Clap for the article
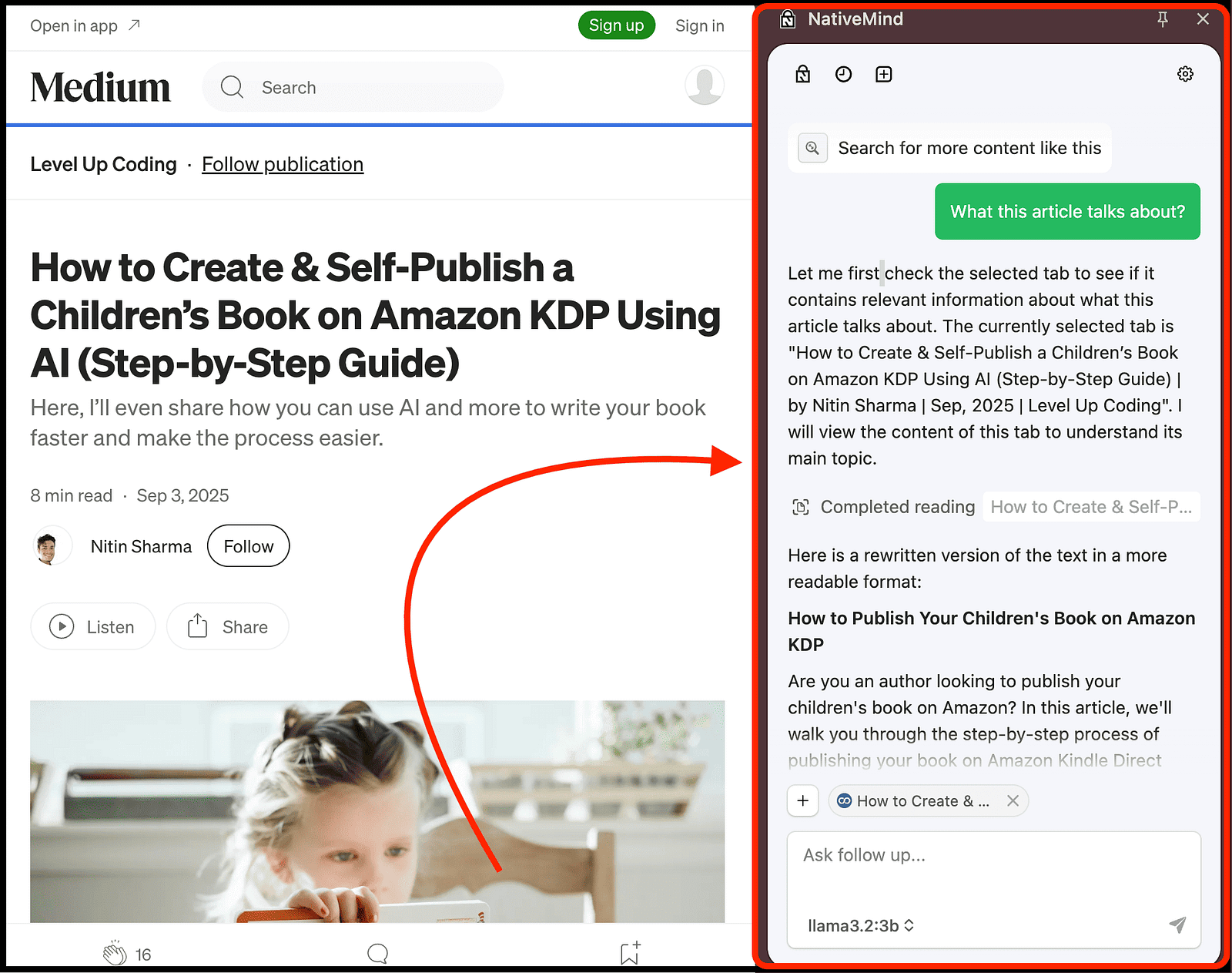The image size is (1232, 973). coord(115,954)
